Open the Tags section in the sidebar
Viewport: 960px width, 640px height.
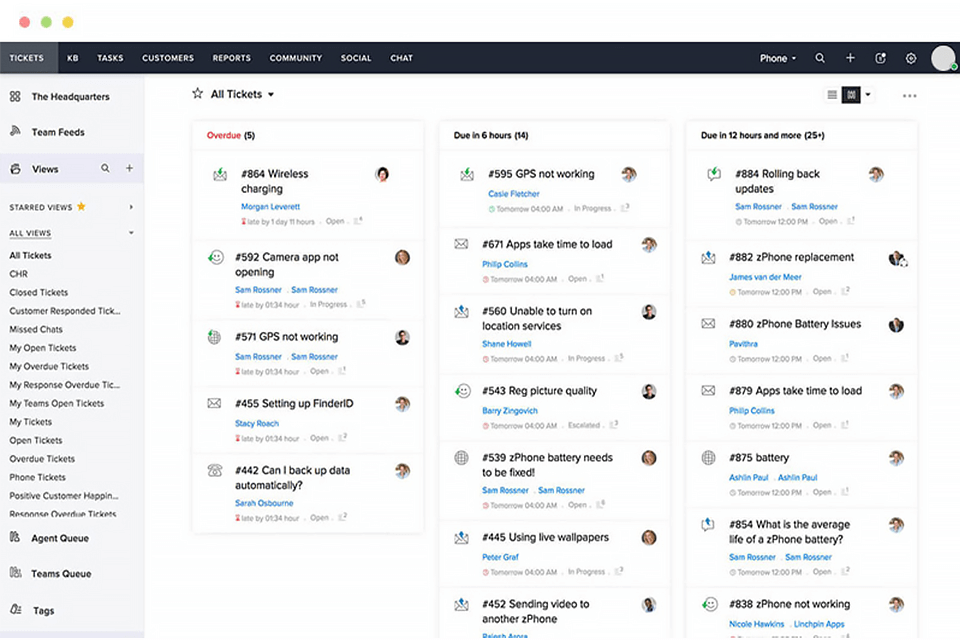[x=43, y=610]
